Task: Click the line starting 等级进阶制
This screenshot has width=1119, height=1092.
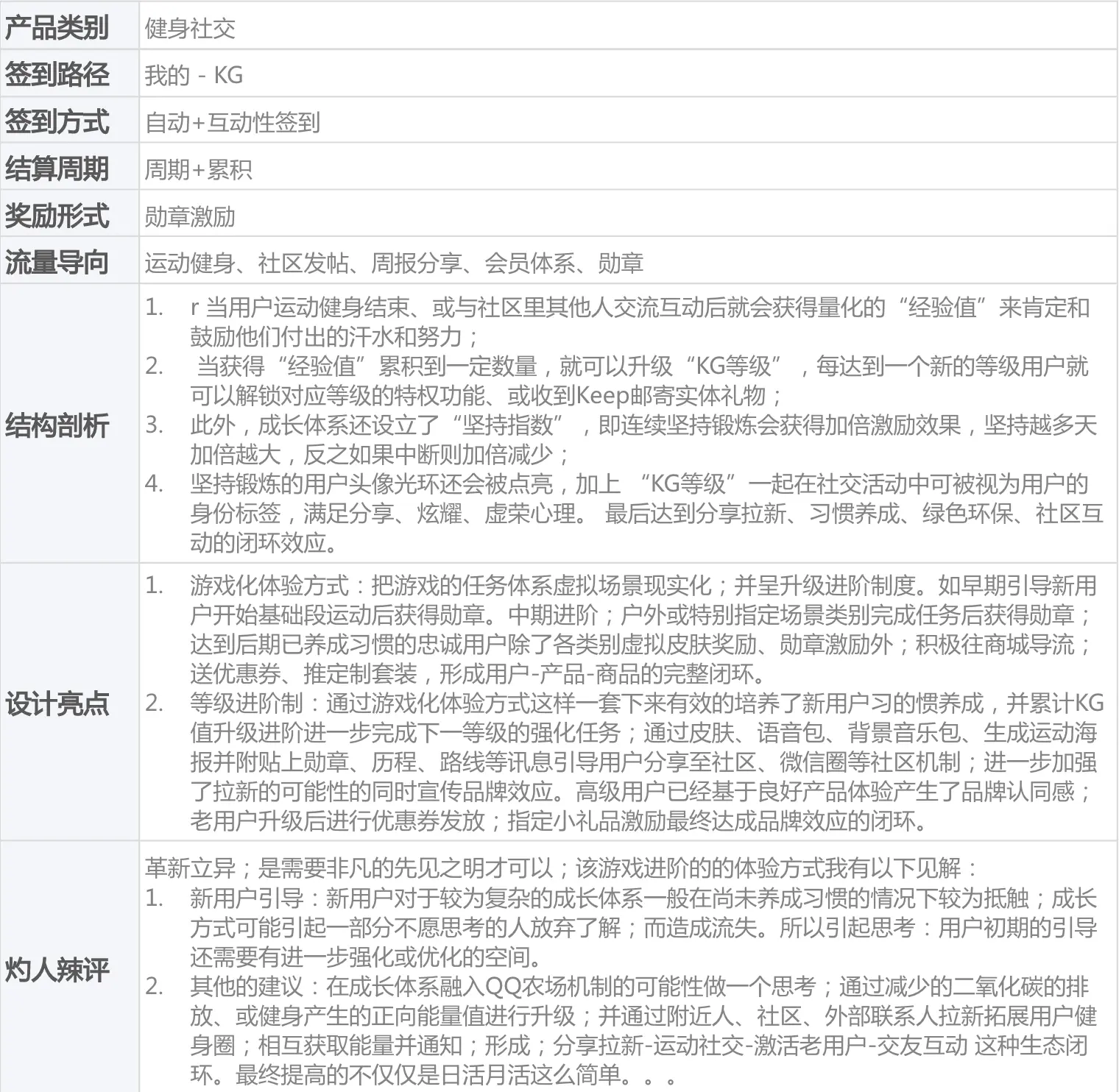Action: click(647, 703)
